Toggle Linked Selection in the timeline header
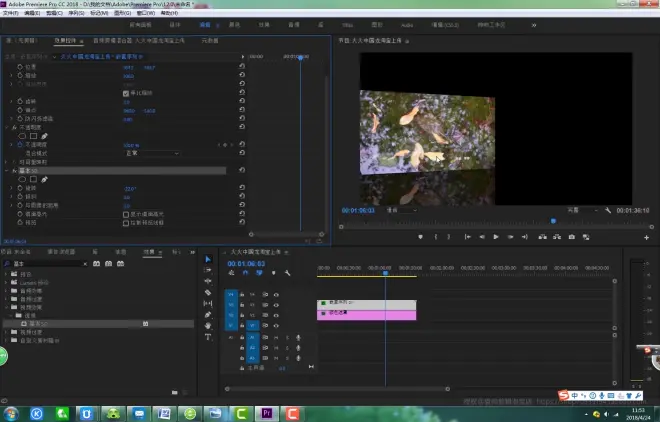660x422 pixels. [x=259, y=273]
